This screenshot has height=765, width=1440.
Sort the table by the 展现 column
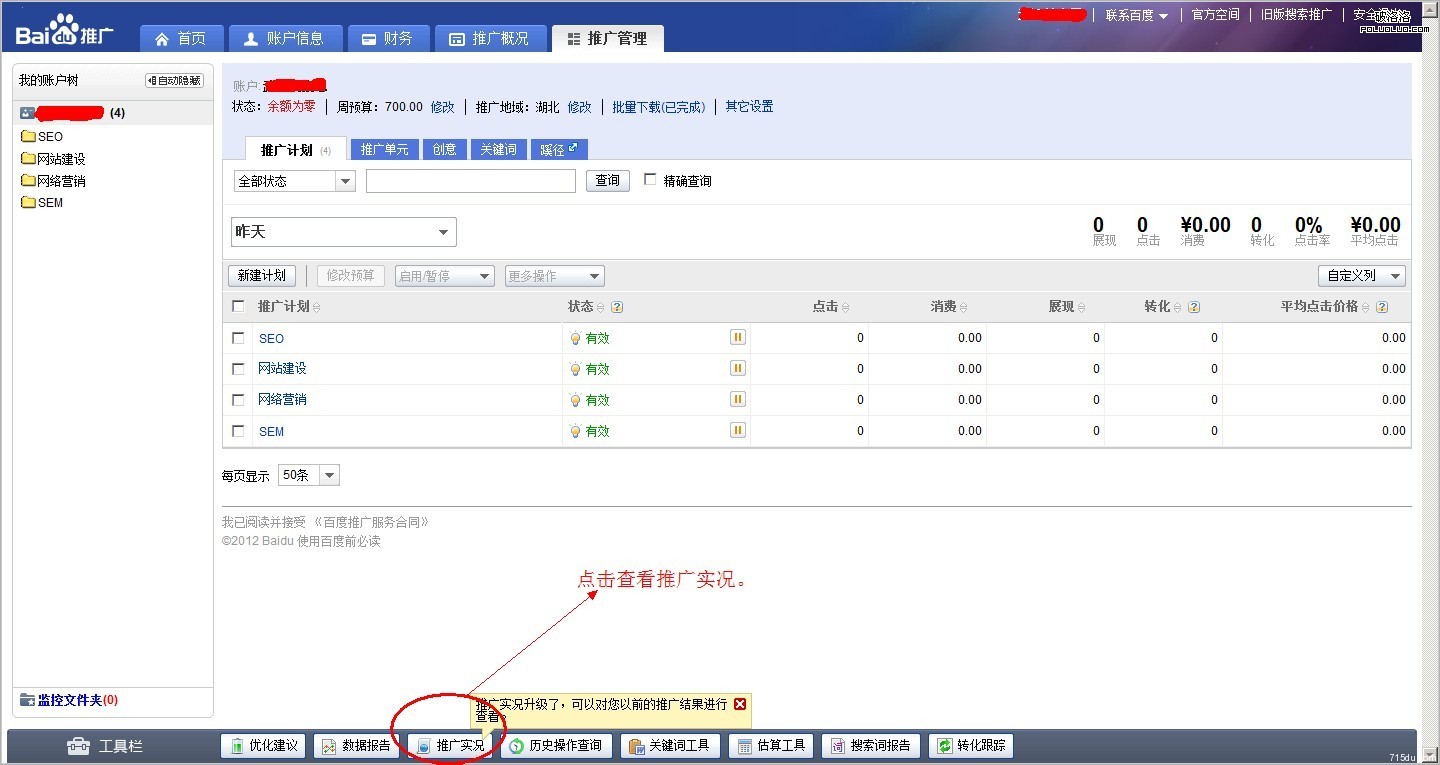coord(1067,307)
